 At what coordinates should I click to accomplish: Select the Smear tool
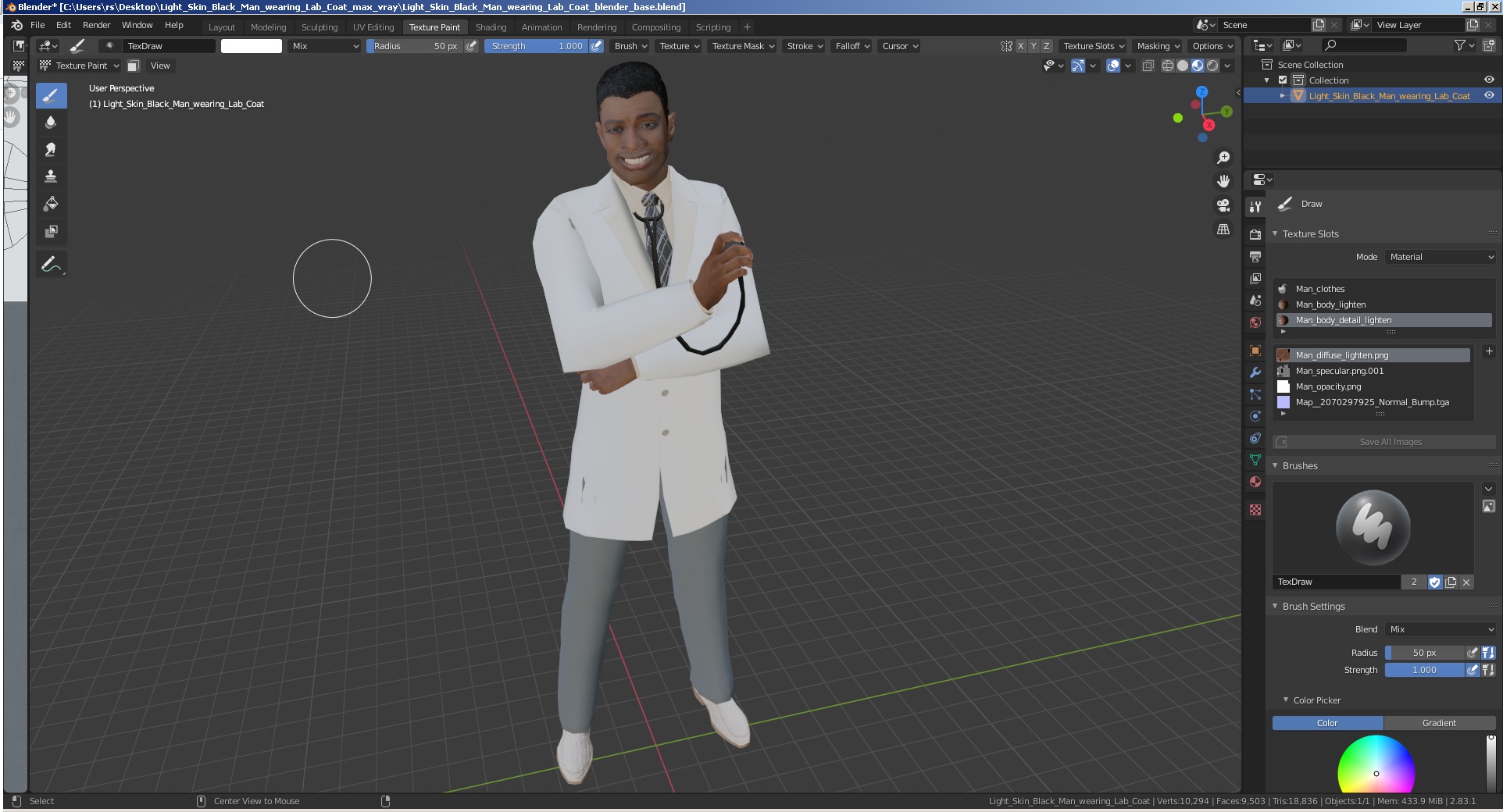point(51,149)
